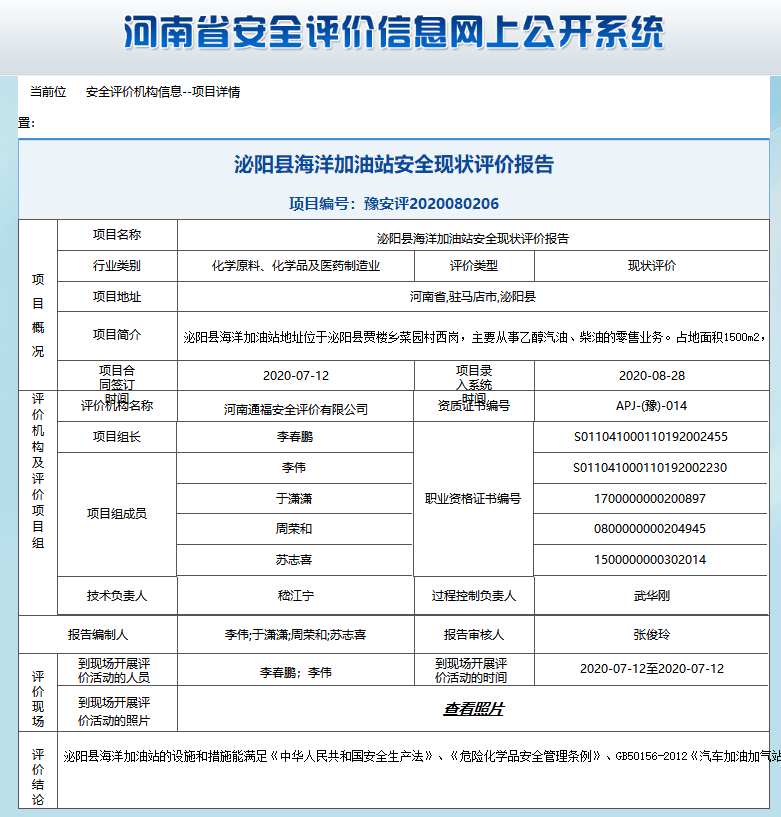Select certificate number S011041000110192002455
Image resolution: width=781 pixels, height=817 pixels.
point(651,437)
